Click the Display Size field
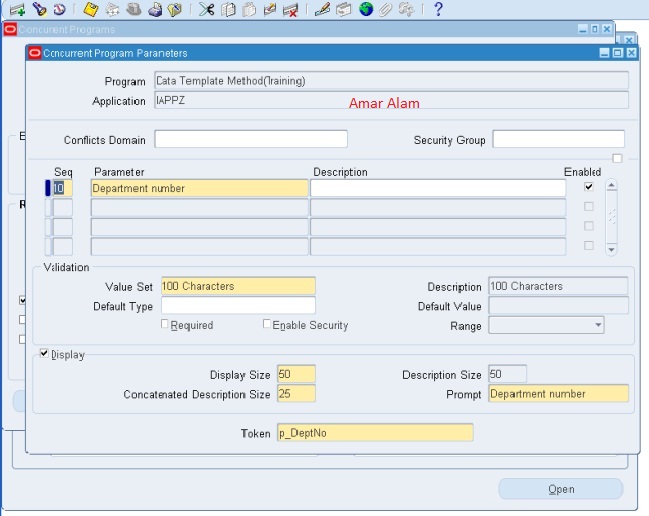This screenshot has width=649, height=516. point(296,374)
